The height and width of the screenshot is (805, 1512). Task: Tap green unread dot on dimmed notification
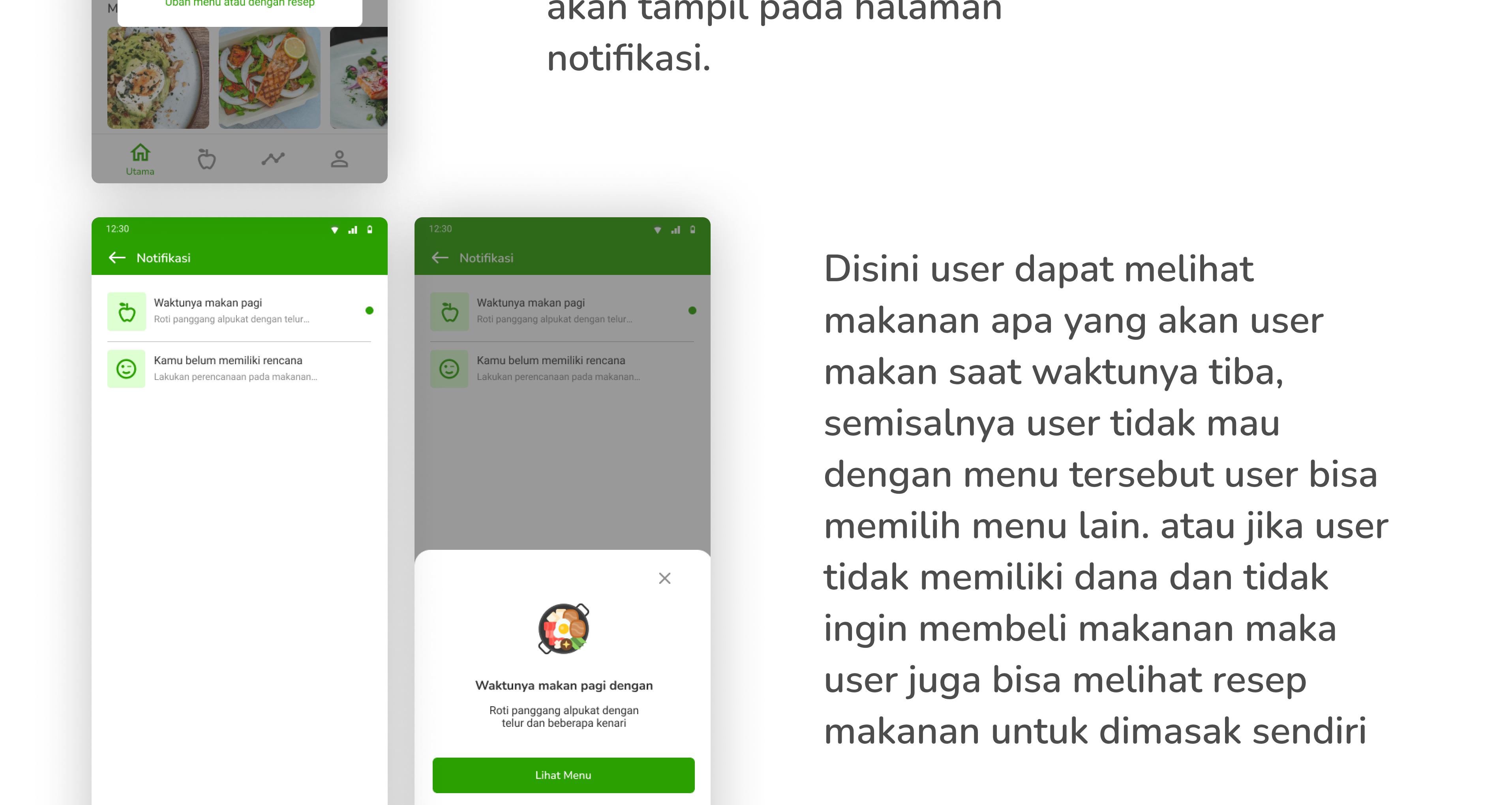(692, 310)
